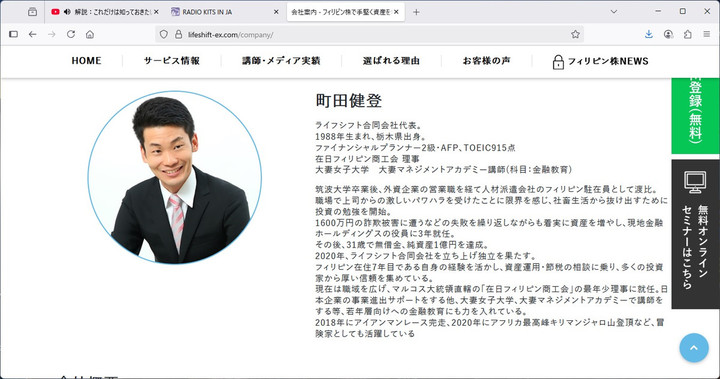Go to フィリピン株NEWS page

click(600, 61)
